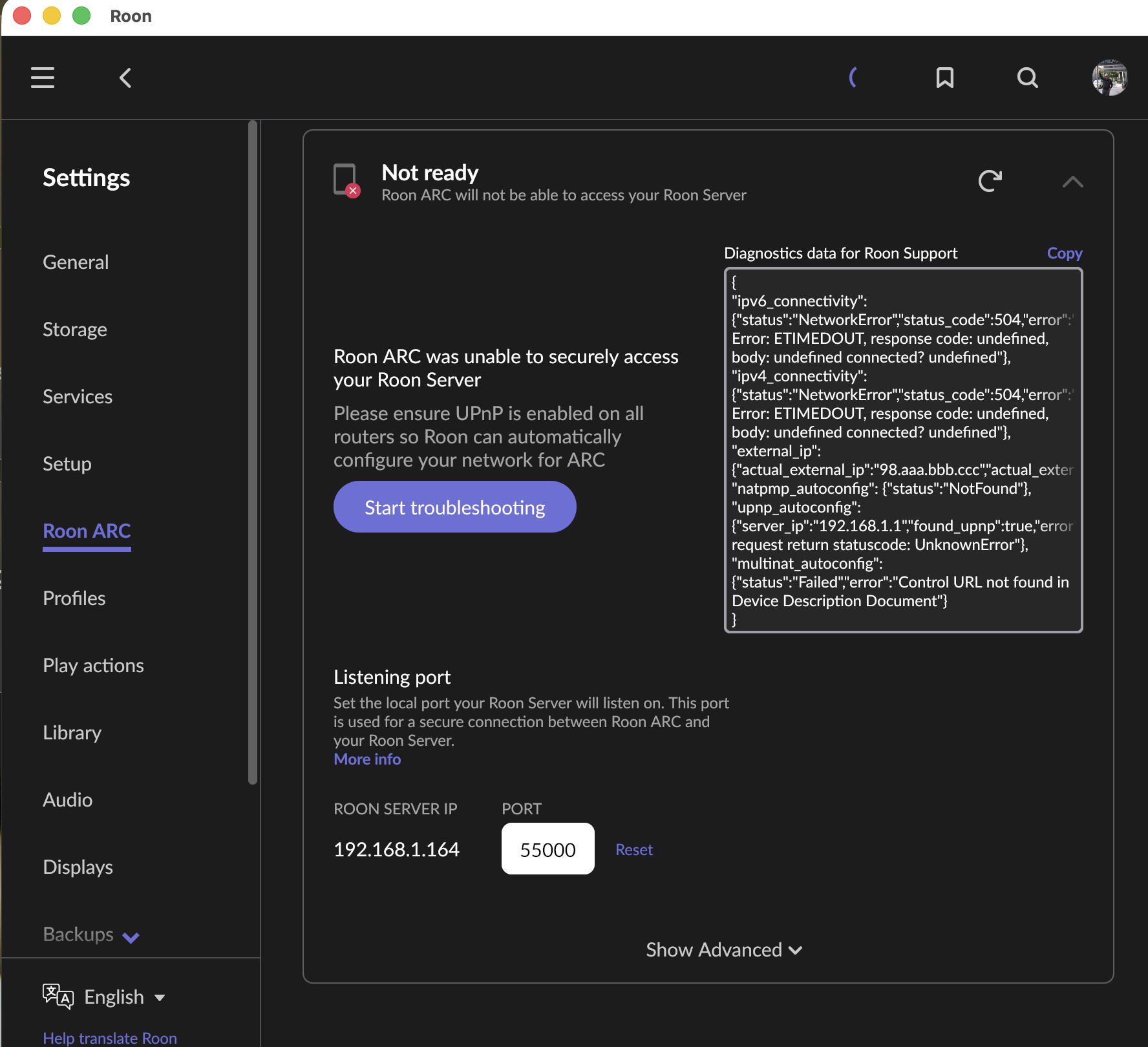Select Storage in the settings sidebar
The width and height of the screenshot is (1148, 1047).
coord(75,329)
